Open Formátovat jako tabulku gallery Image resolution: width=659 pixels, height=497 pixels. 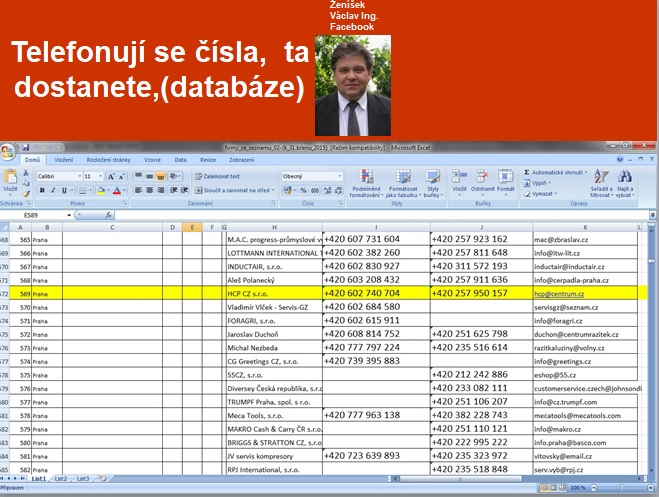tap(403, 184)
